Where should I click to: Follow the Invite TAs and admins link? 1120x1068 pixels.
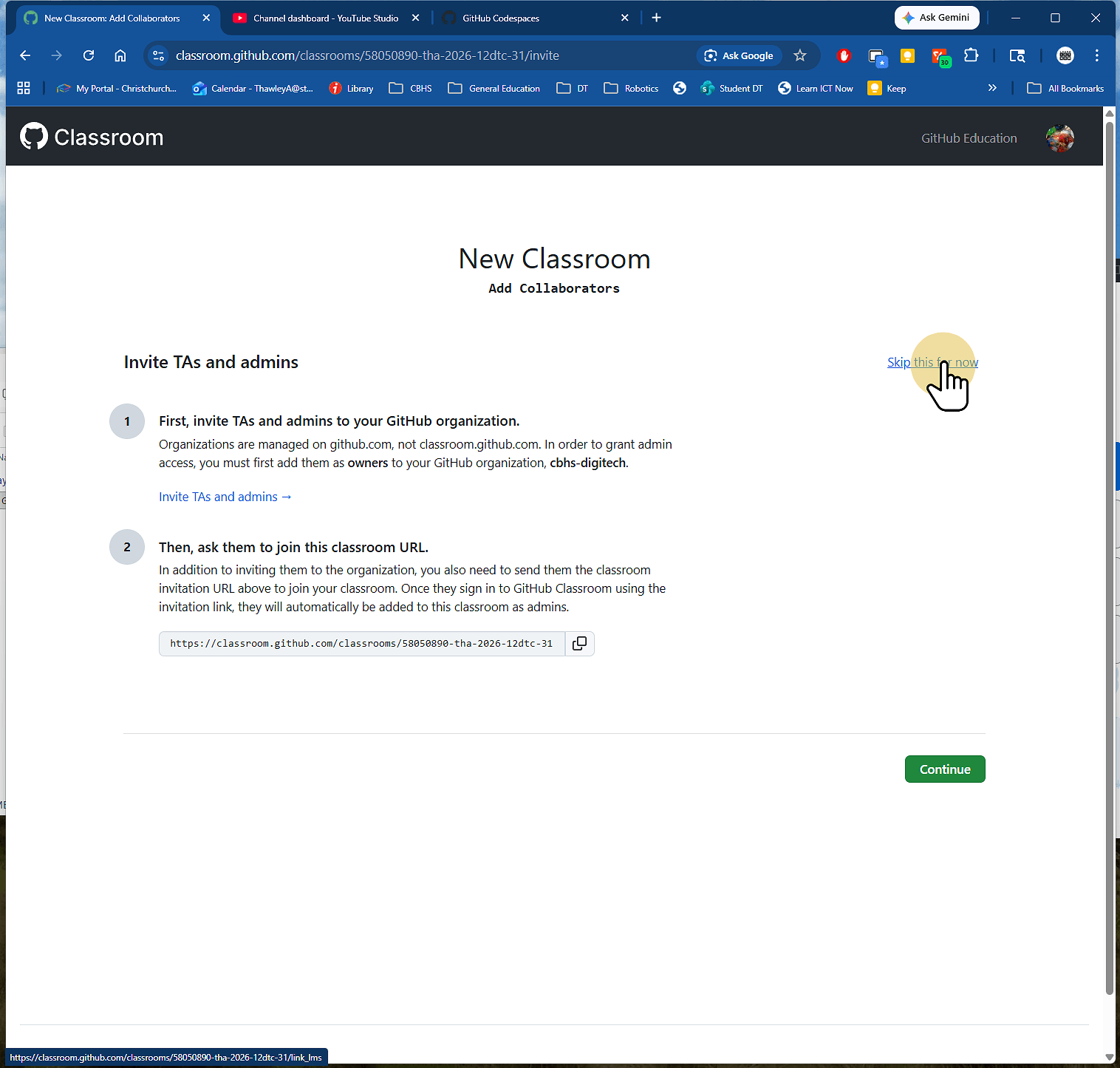225,497
